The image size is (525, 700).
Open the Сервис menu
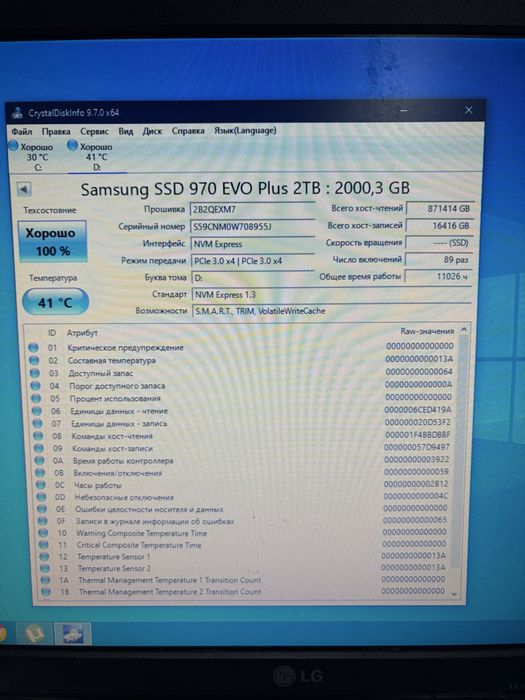[x=94, y=132]
